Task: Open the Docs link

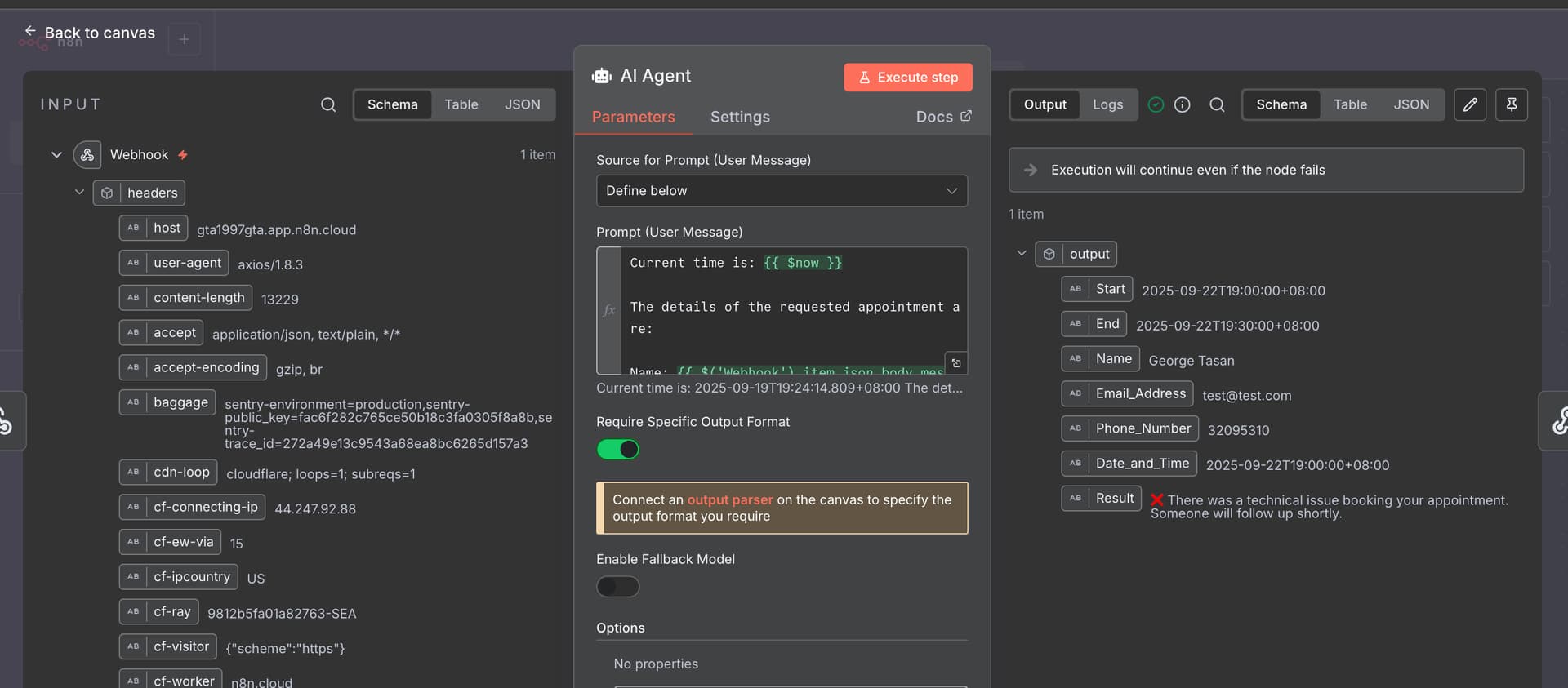Action: (943, 117)
